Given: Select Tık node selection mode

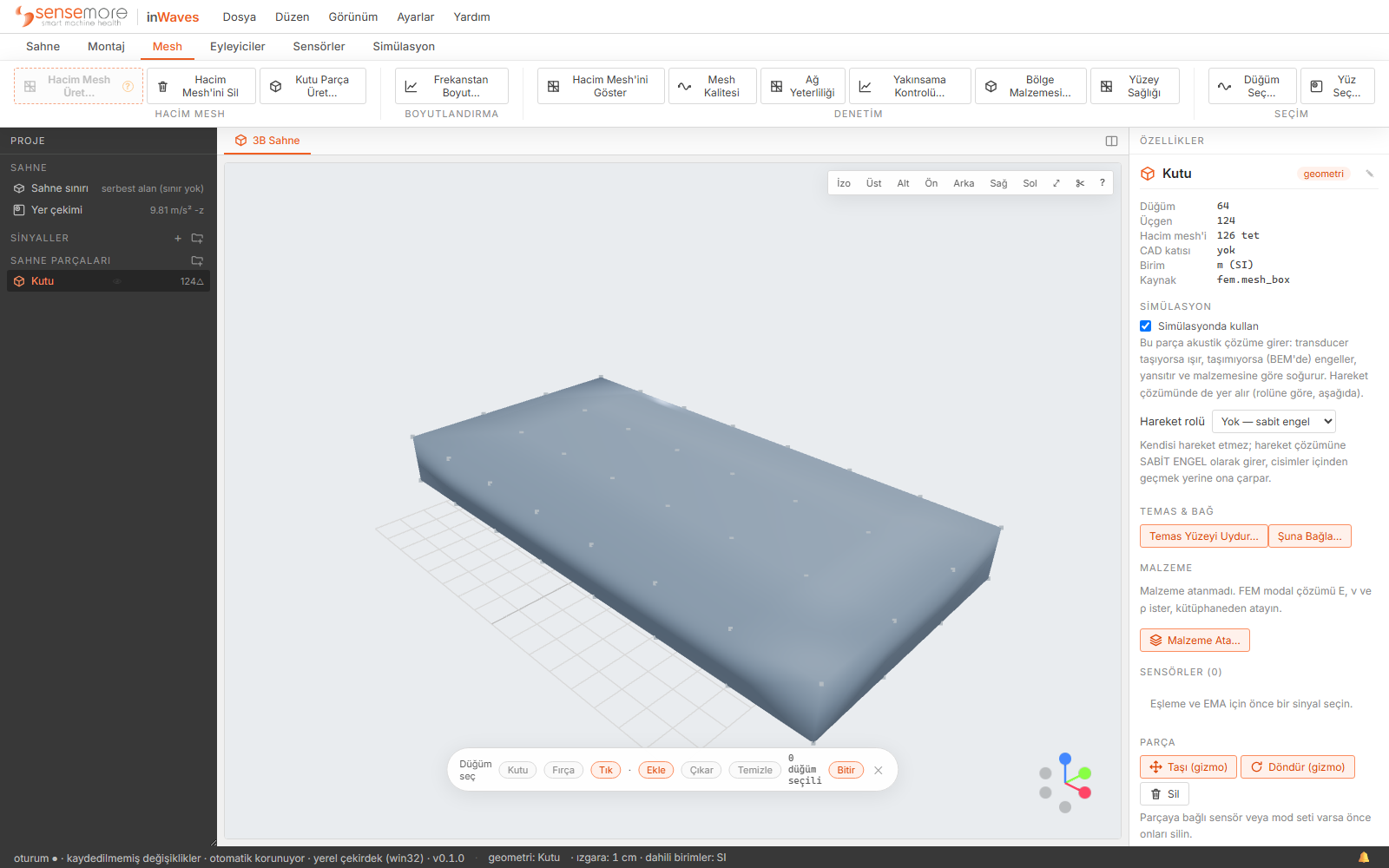Looking at the screenshot, I should (606, 770).
